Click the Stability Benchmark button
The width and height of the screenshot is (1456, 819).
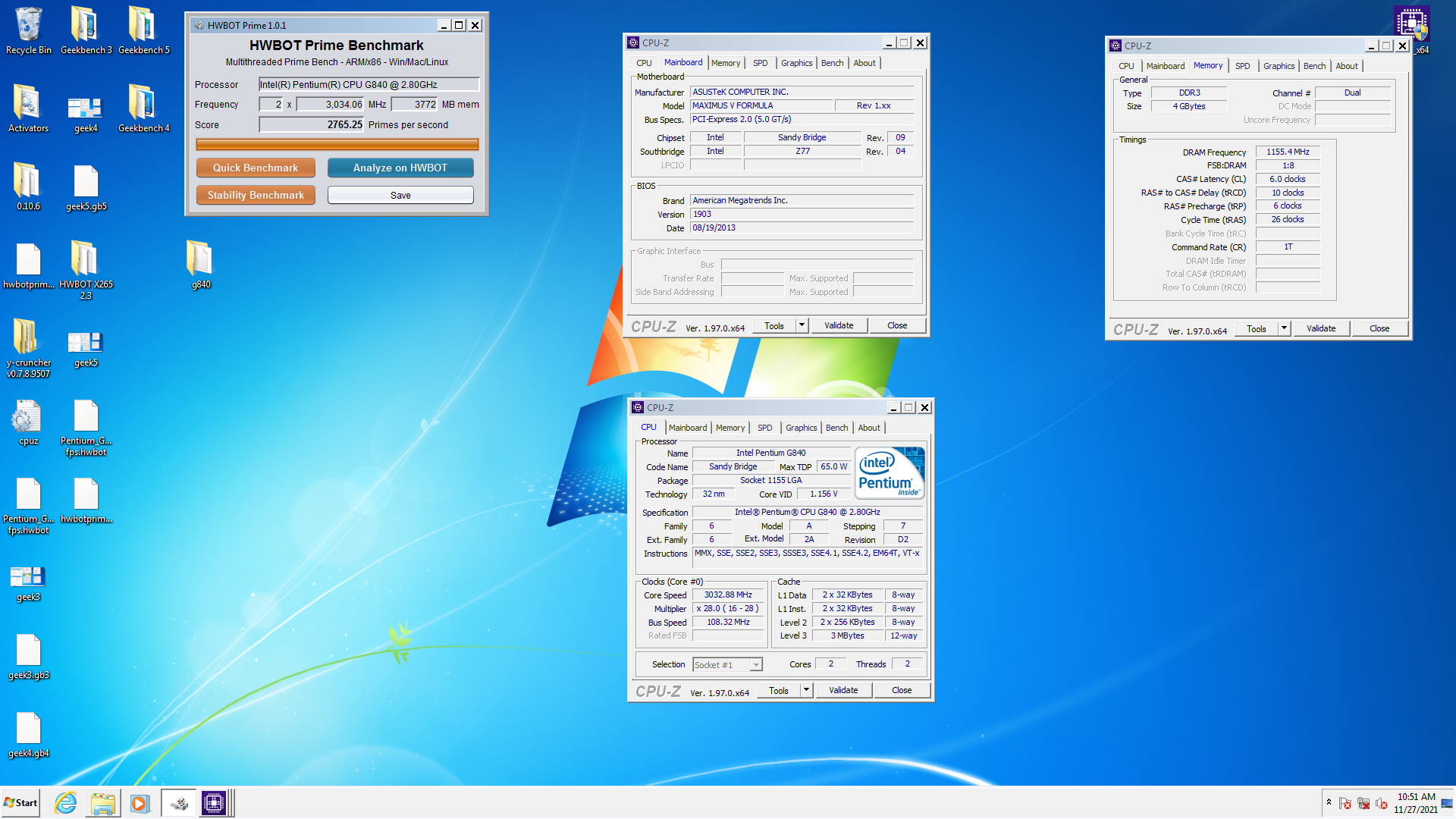click(x=255, y=195)
